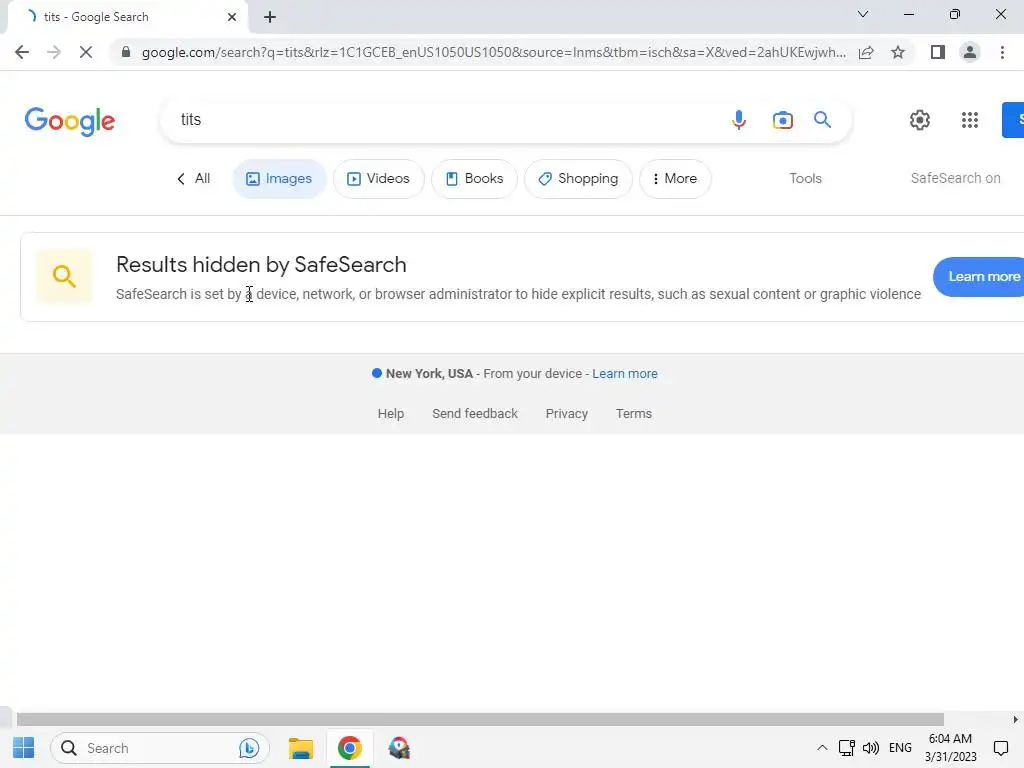Viewport: 1024px width, 768px height.
Task: Open the notification center icon
Action: 1000,748
